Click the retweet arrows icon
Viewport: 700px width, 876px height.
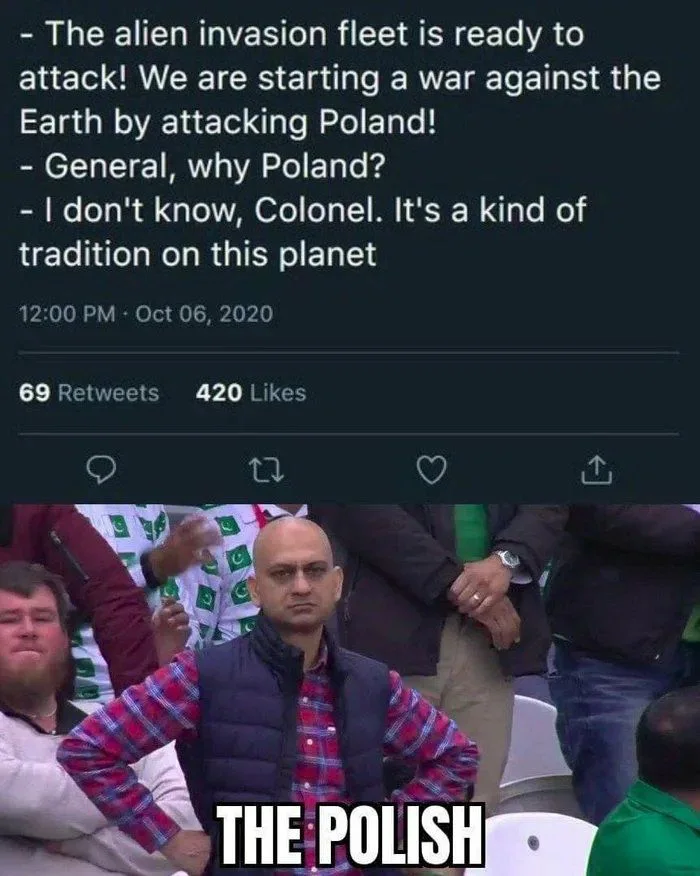click(266, 470)
